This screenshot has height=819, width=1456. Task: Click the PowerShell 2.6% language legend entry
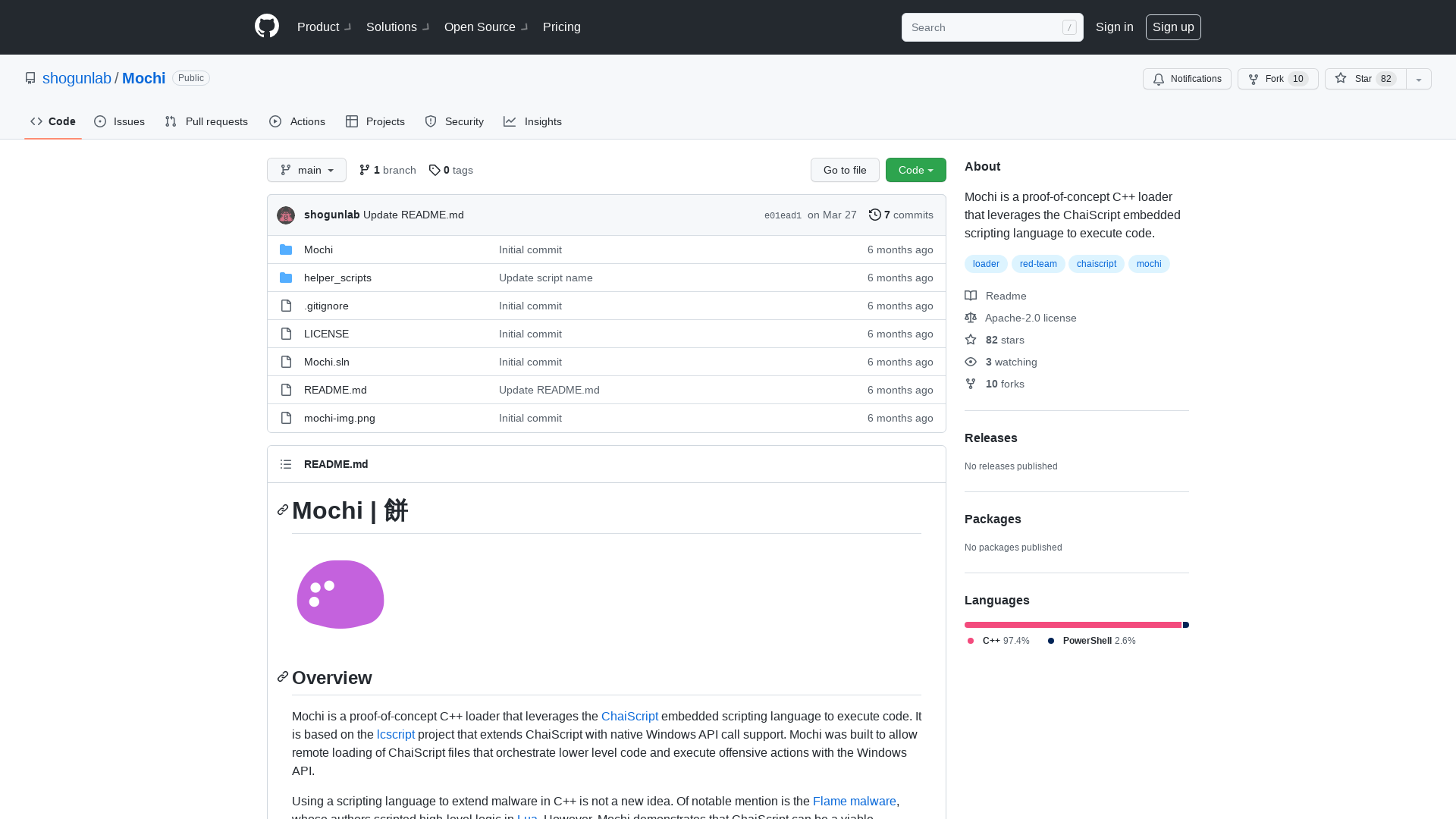(1092, 641)
